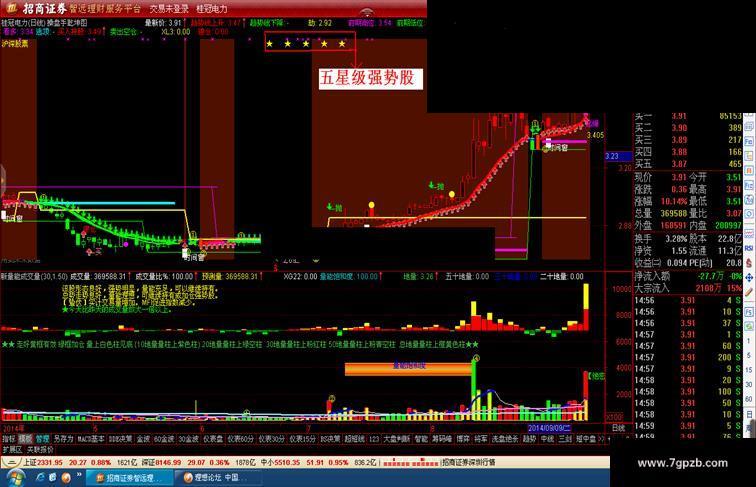Open the 扩展区 tab
This screenshot has width=756, height=487.
click(12, 449)
